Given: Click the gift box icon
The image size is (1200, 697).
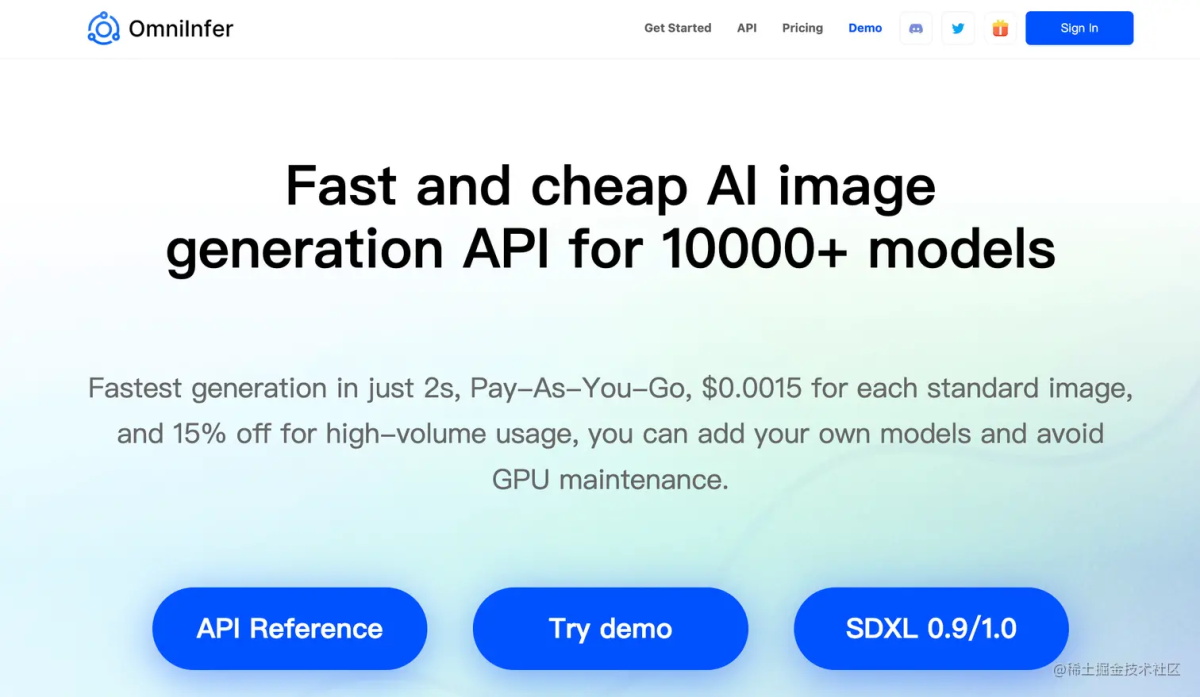Looking at the screenshot, I should point(1000,28).
